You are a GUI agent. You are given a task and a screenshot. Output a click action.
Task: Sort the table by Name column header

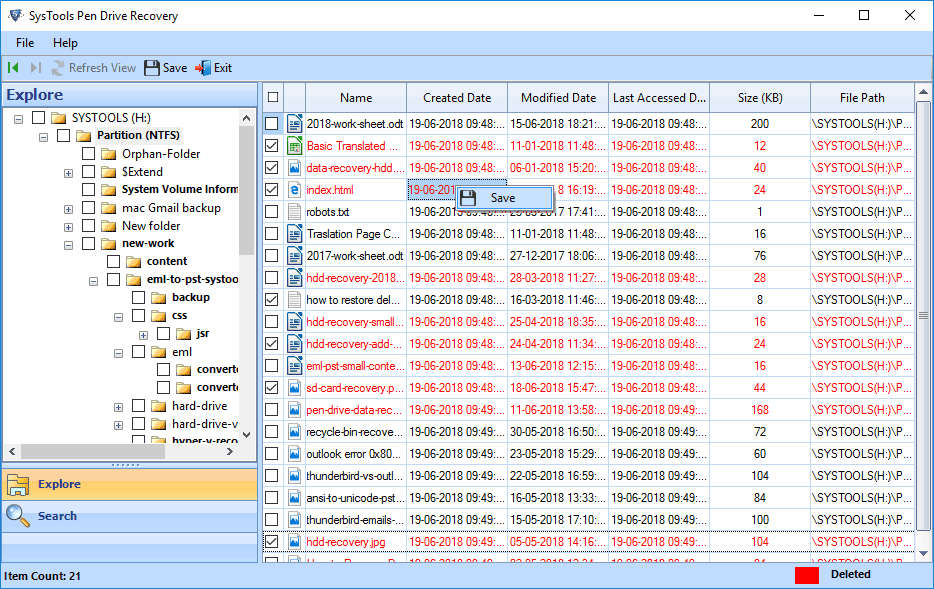click(356, 98)
